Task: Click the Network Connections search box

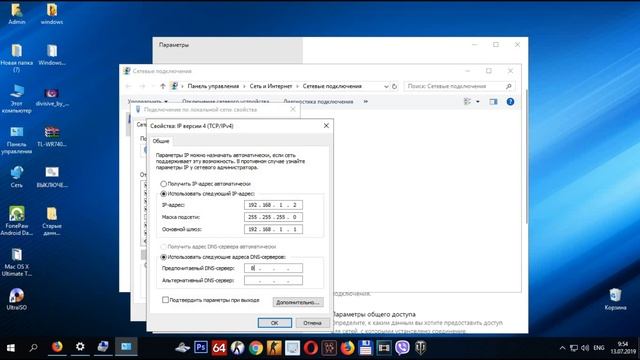Action: point(459,86)
